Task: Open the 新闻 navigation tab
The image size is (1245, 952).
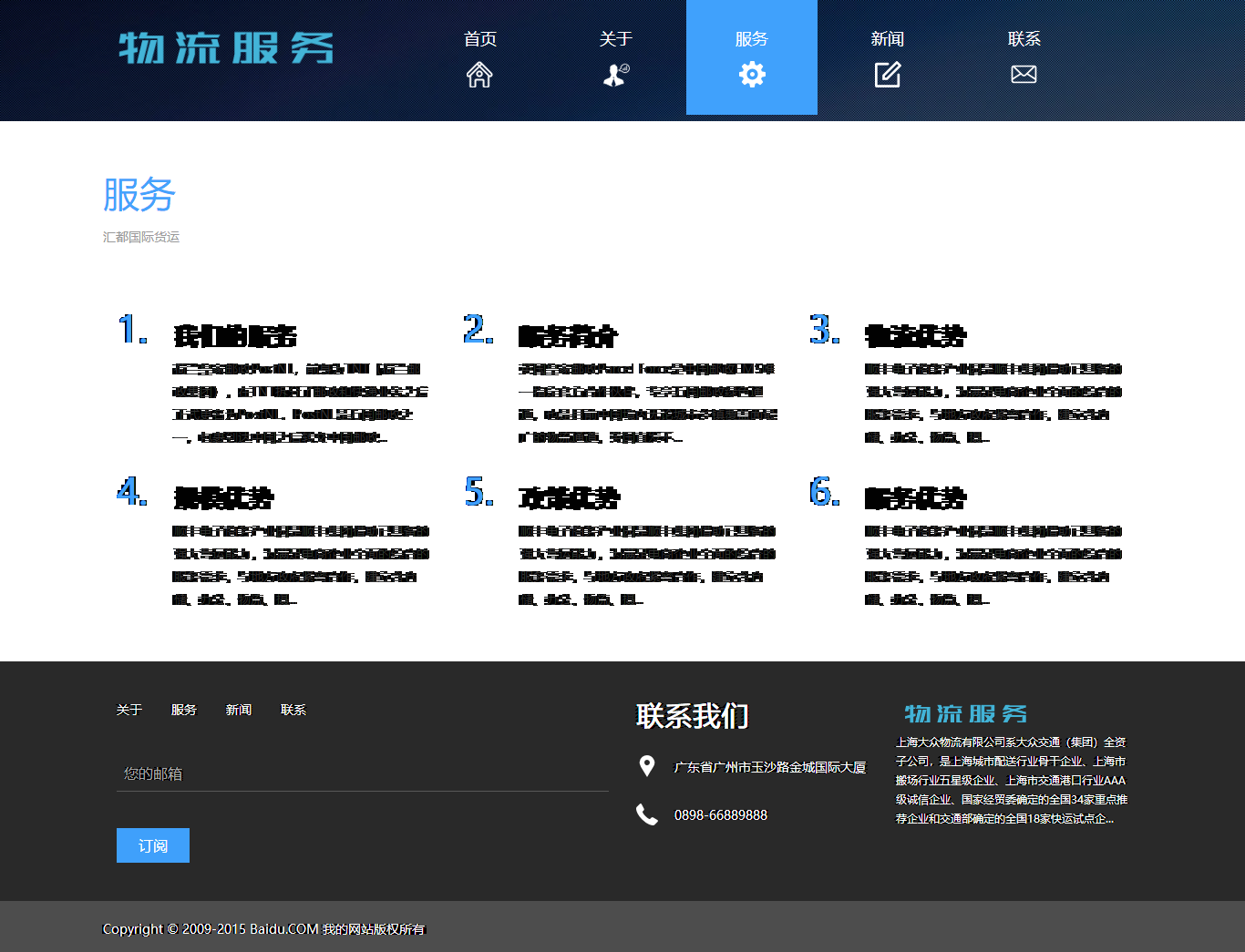Action: pos(888,57)
